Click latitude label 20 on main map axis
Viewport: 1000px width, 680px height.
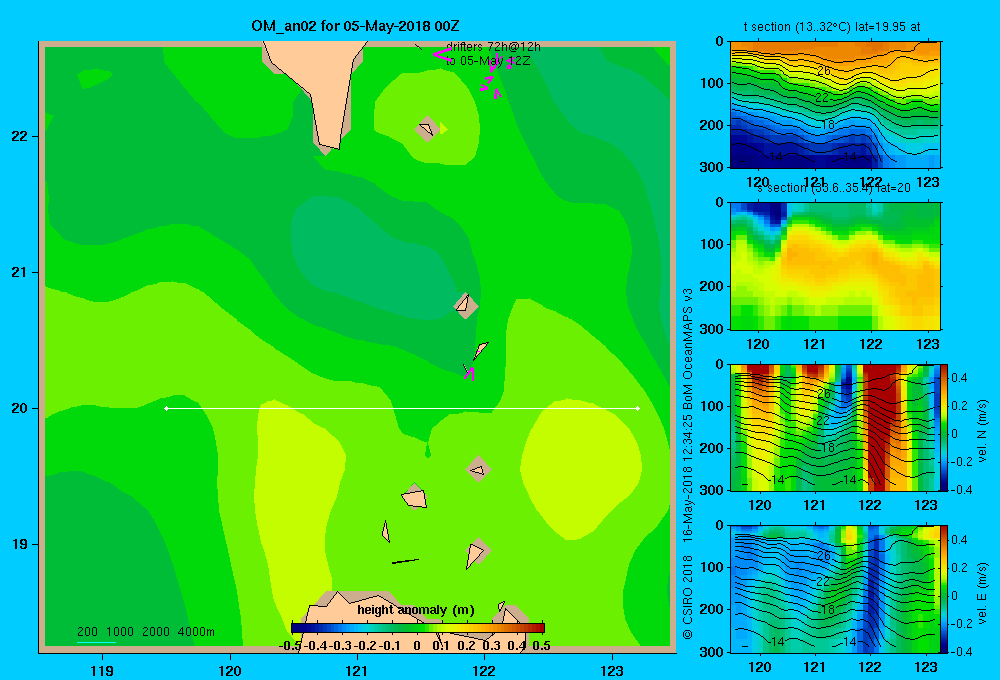tap(20, 408)
